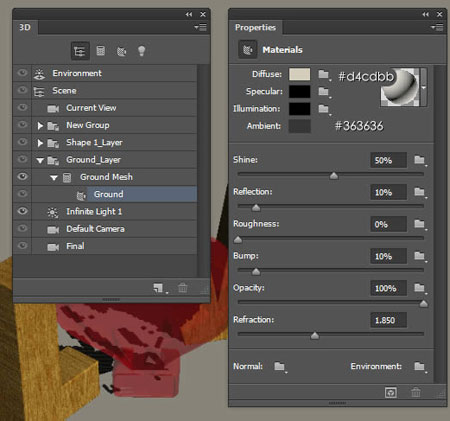Hide the New Group layer
The image size is (450, 421).
click(x=22, y=125)
